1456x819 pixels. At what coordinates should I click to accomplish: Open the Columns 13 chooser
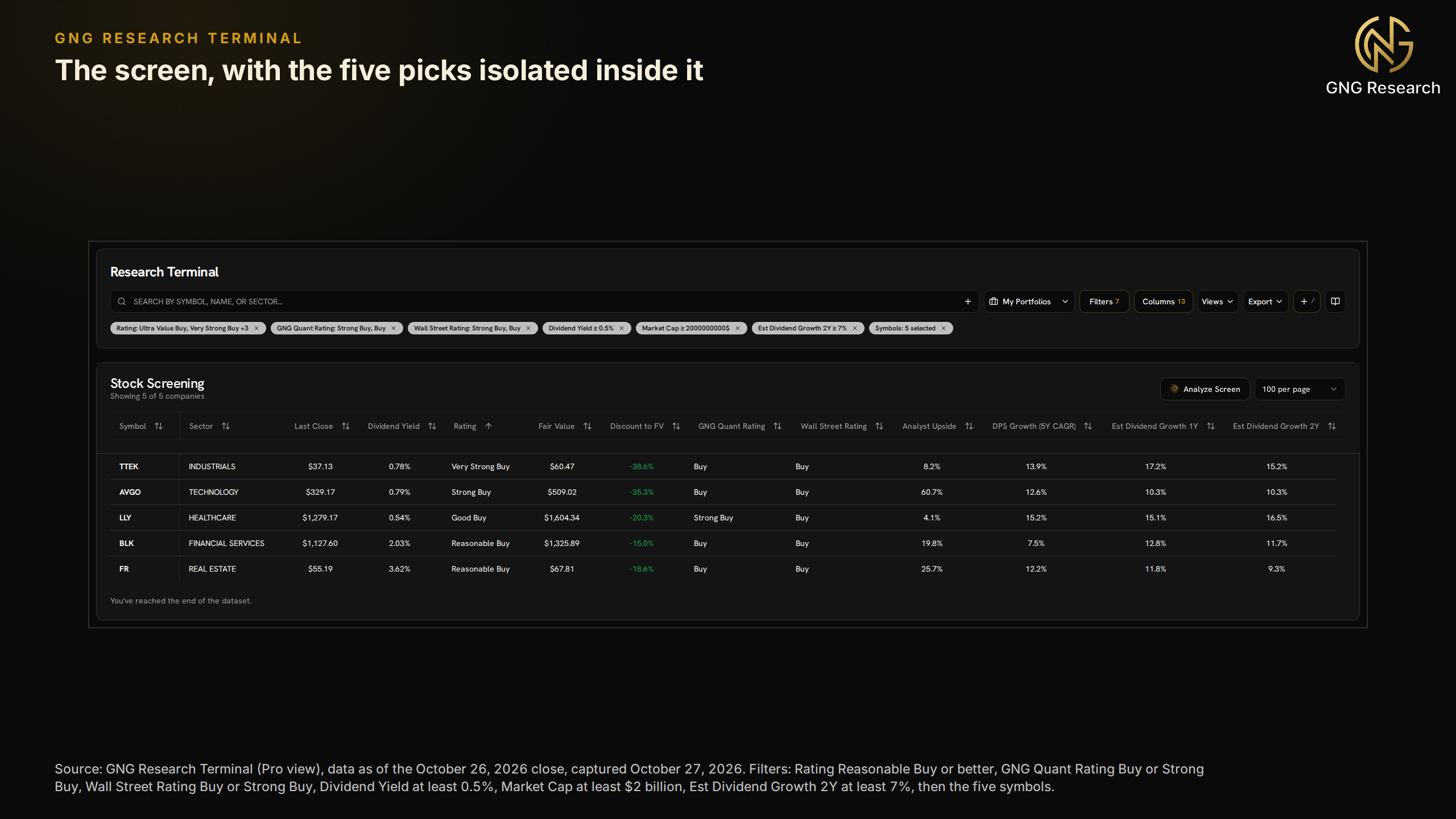click(x=1163, y=301)
